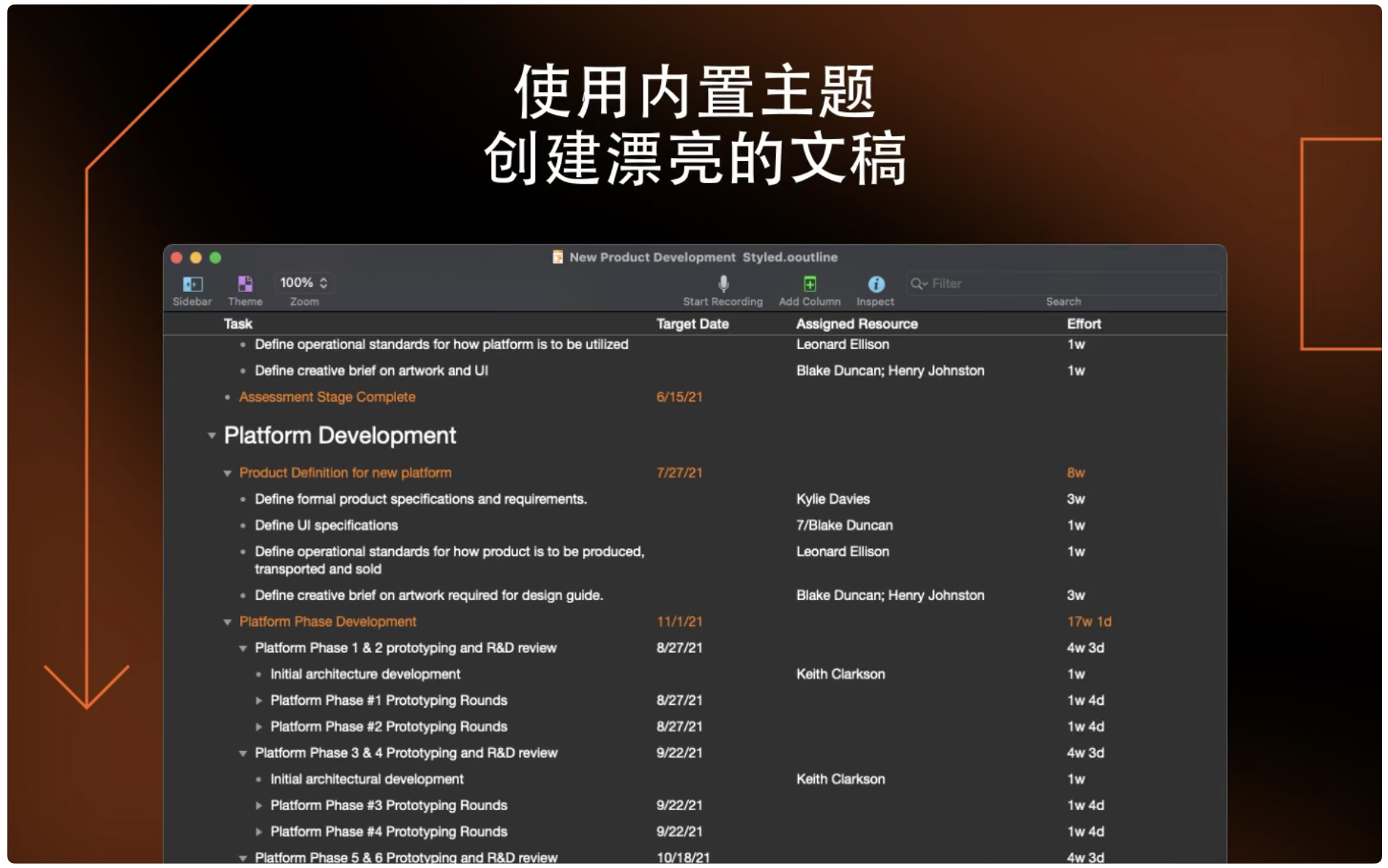1388x868 pixels.
Task: Click the magnifier icon in the Filter field
Action: click(x=918, y=284)
